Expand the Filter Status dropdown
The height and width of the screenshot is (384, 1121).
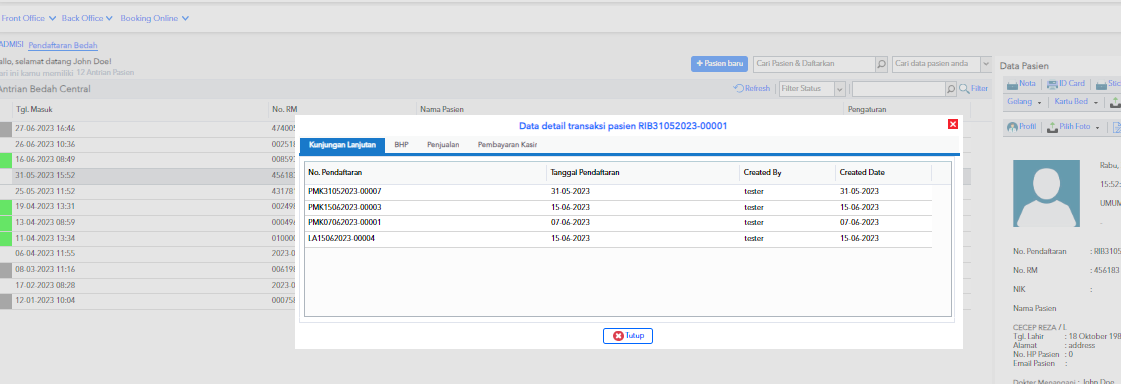(x=840, y=89)
